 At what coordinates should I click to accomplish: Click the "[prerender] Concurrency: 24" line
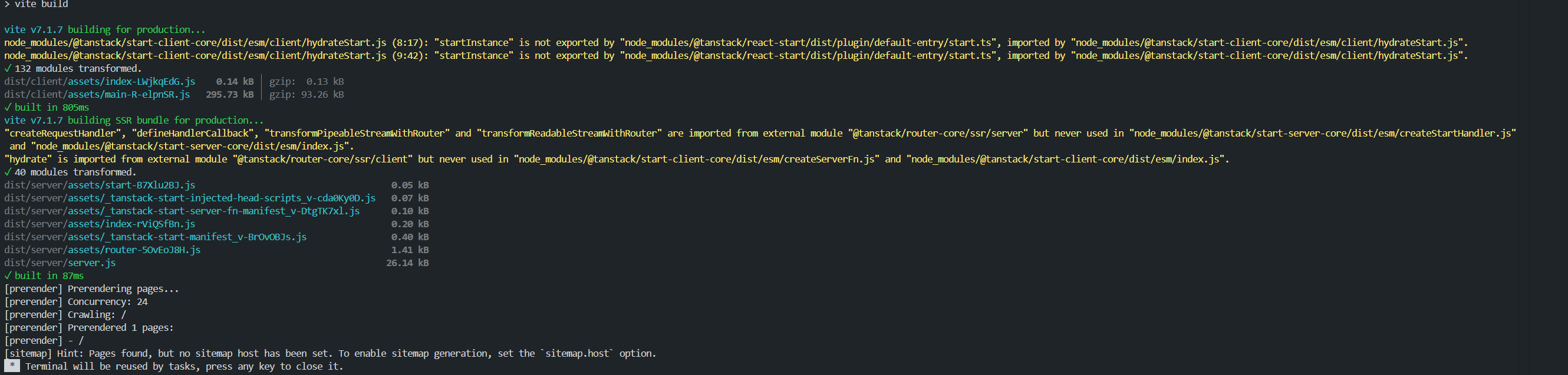(x=76, y=301)
